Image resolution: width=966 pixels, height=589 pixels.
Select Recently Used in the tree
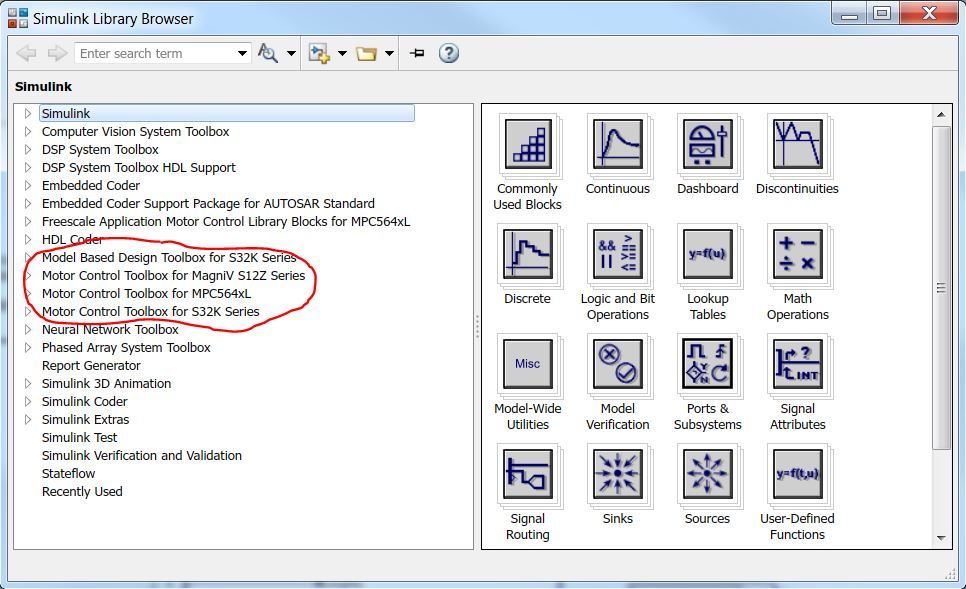[82, 492]
